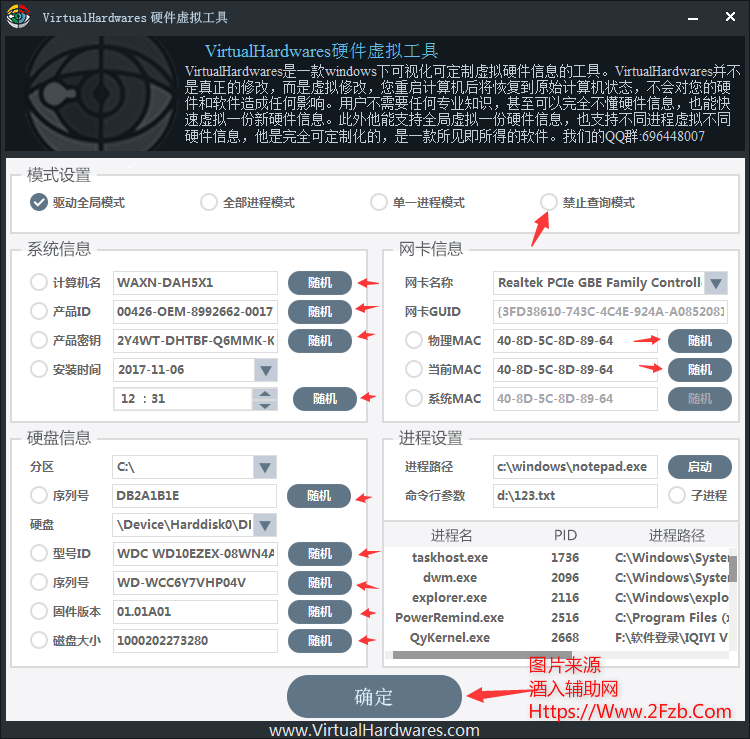Randomize the 磁盘大小 value
750x739 pixels.
(320, 641)
